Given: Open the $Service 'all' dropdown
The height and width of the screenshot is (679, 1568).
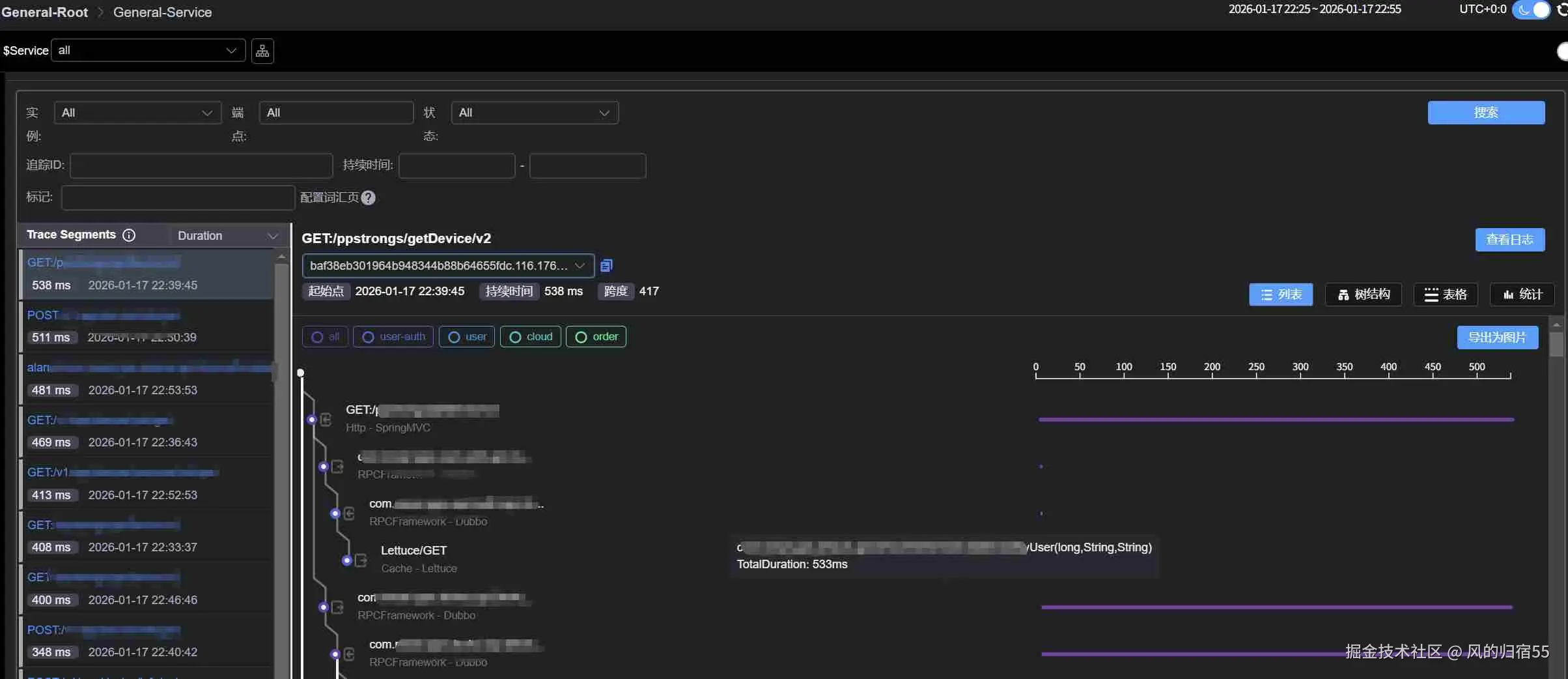Looking at the screenshot, I should 148,50.
